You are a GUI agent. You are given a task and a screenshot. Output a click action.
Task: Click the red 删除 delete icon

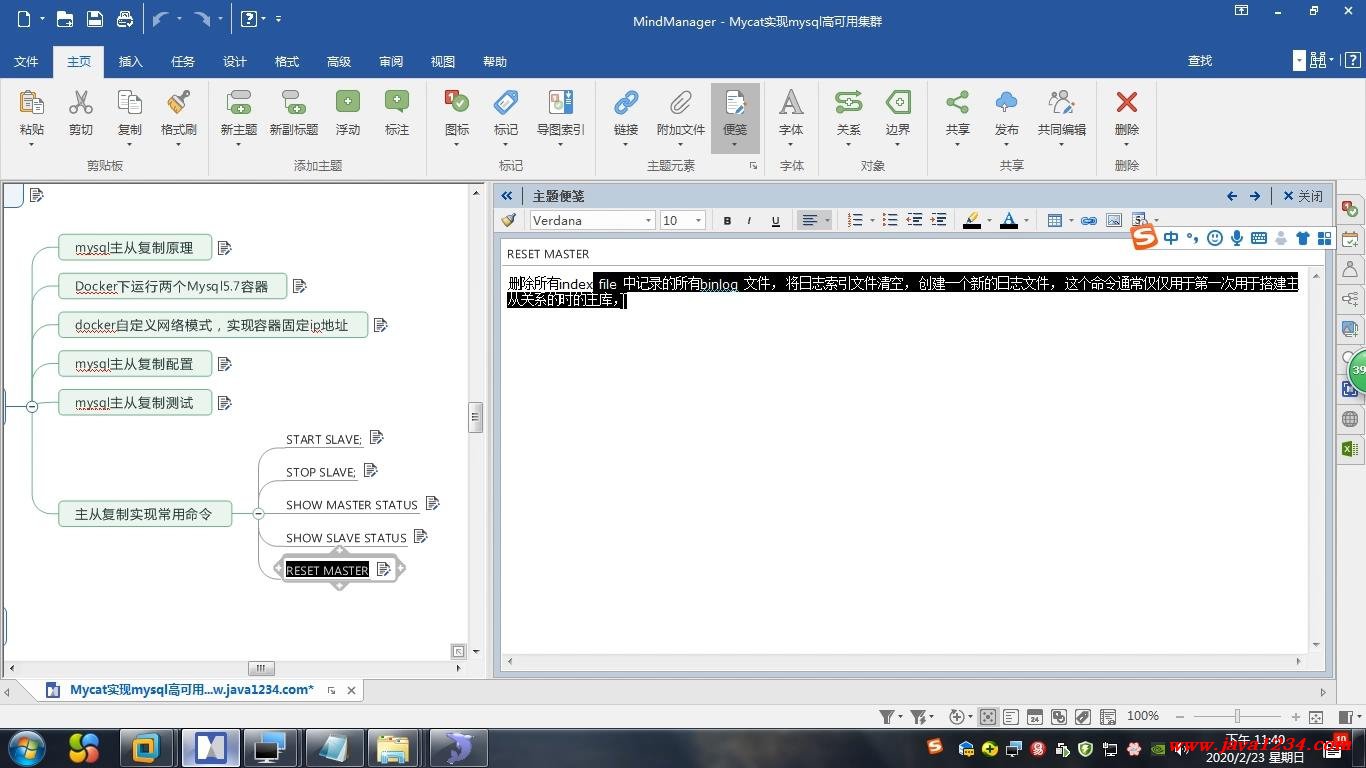coord(1127,102)
